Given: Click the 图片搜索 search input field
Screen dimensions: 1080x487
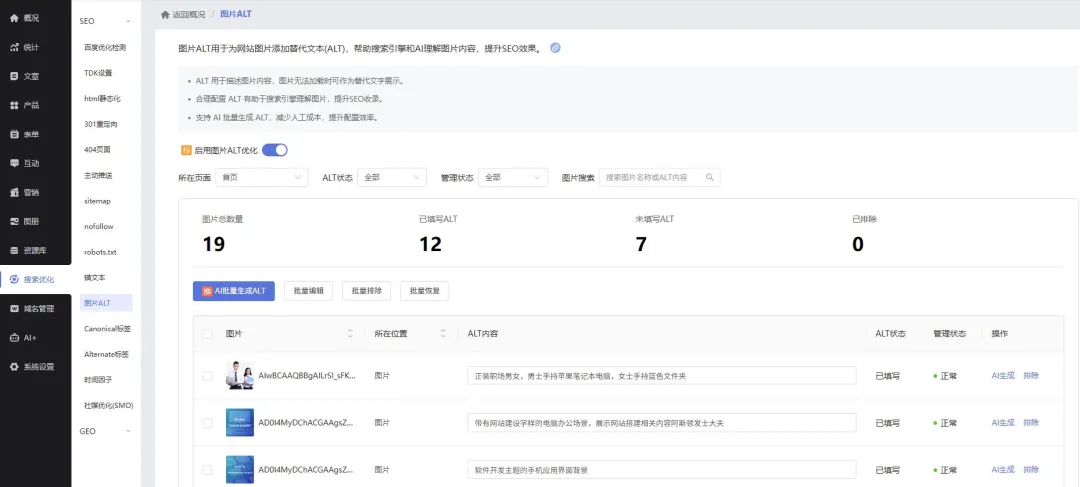Looking at the screenshot, I should pyautogui.click(x=660, y=178).
